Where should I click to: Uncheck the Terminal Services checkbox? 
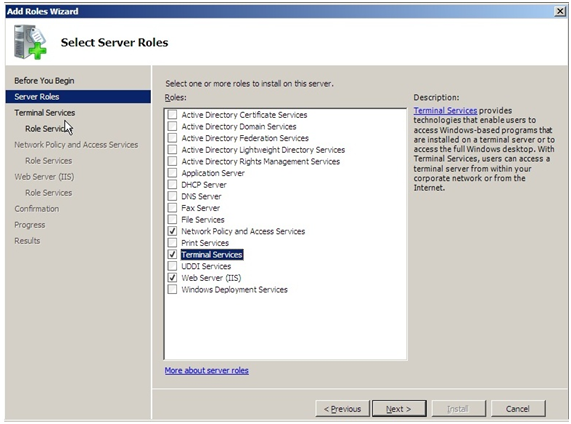coord(172,255)
